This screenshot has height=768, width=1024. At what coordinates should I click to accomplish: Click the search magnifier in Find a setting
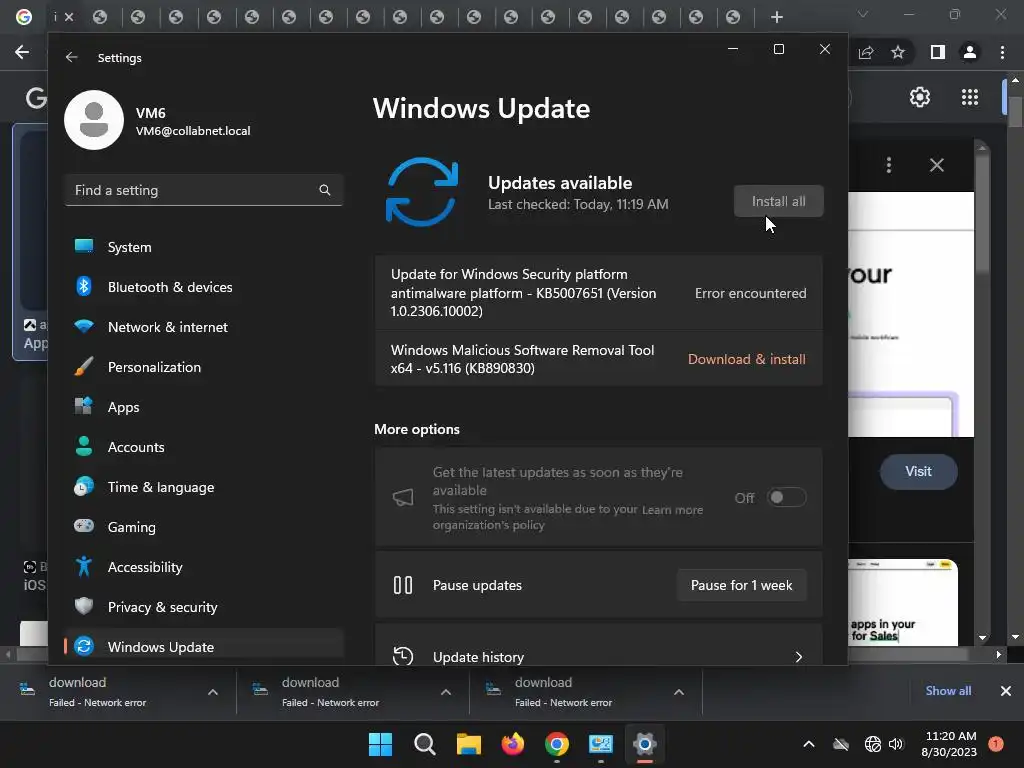pos(325,190)
